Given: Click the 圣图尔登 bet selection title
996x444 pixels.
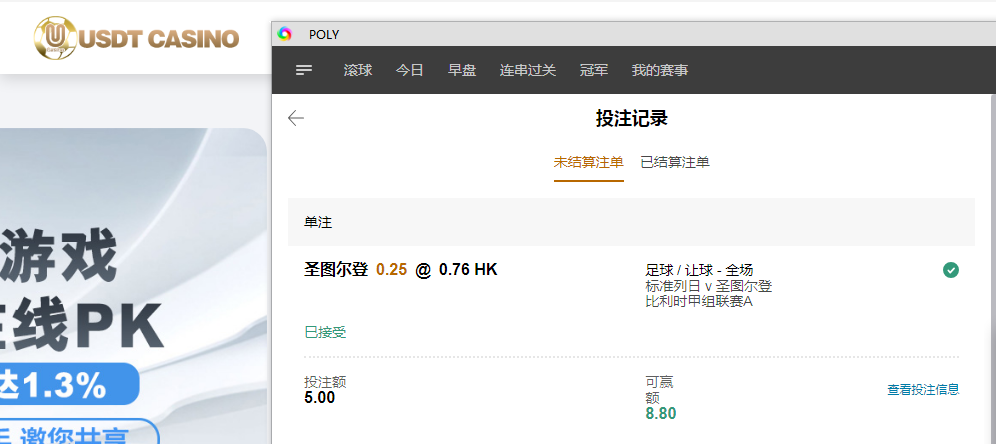Looking at the screenshot, I should (336, 269).
